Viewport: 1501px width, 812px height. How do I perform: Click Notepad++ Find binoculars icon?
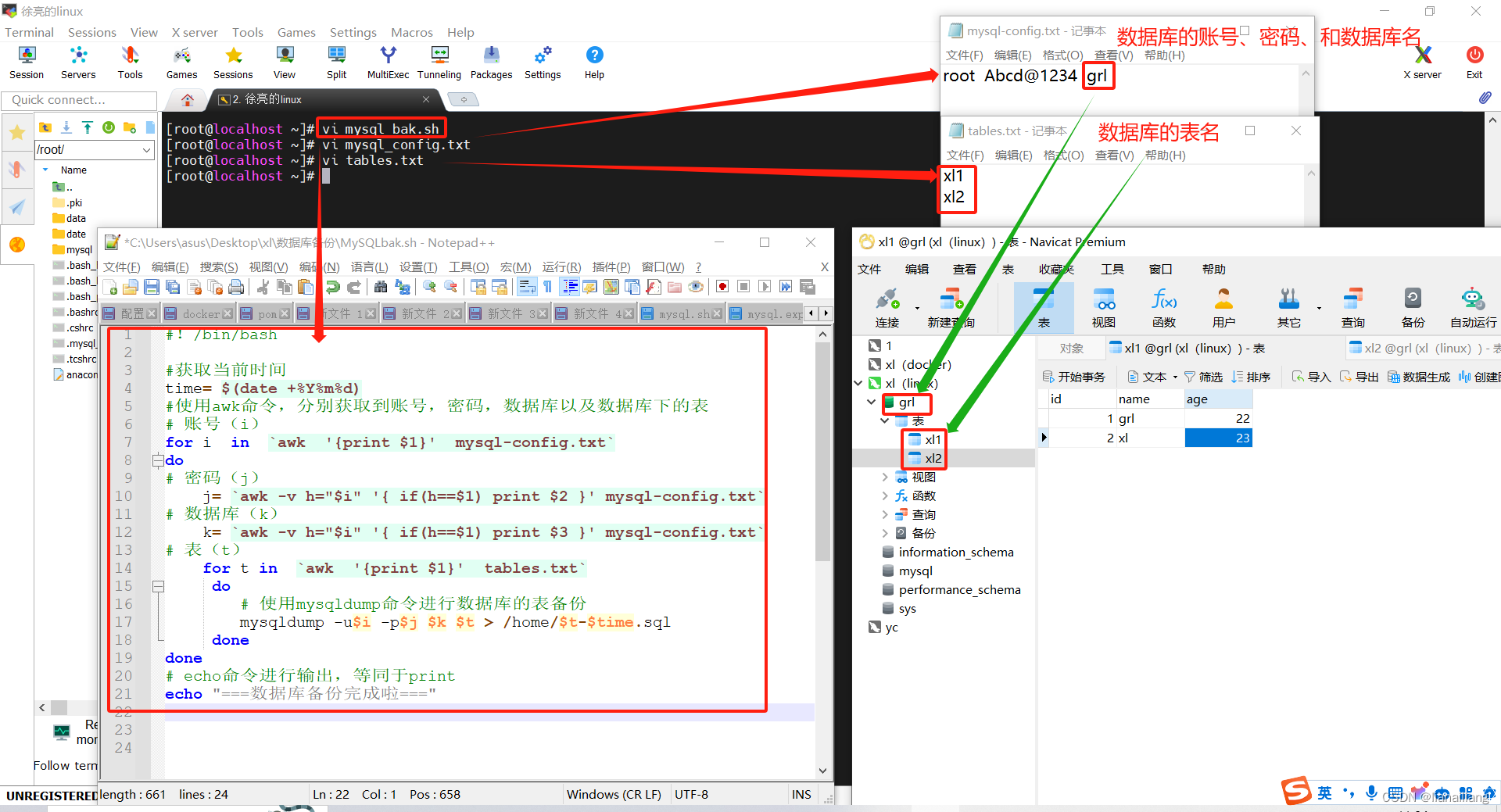[x=381, y=287]
